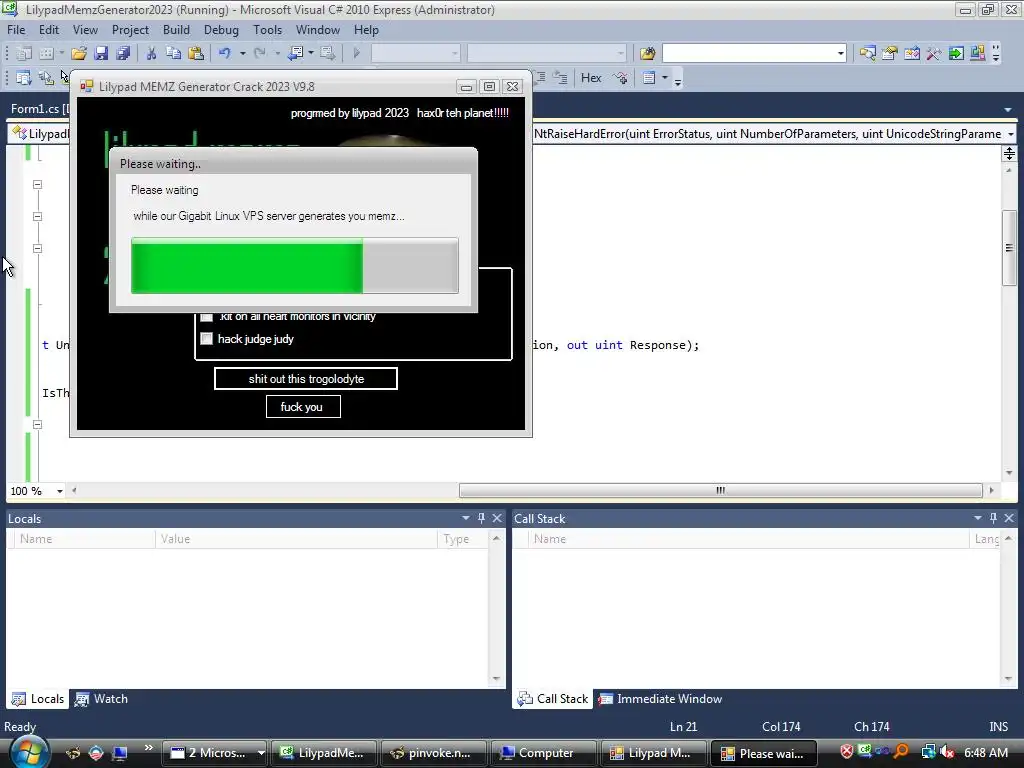This screenshot has width=1024, height=768.
Task: Open the Locals panel window position dropdown
Action: tap(466, 518)
